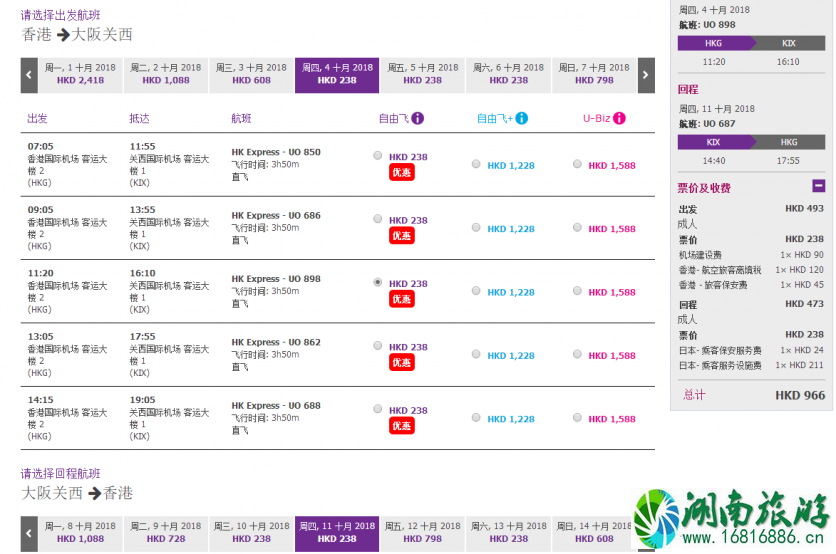This screenshot has width=836, height=554.
Task: Select HKD 1,588 fare for flight UO 686
Action: coord(577,228)
